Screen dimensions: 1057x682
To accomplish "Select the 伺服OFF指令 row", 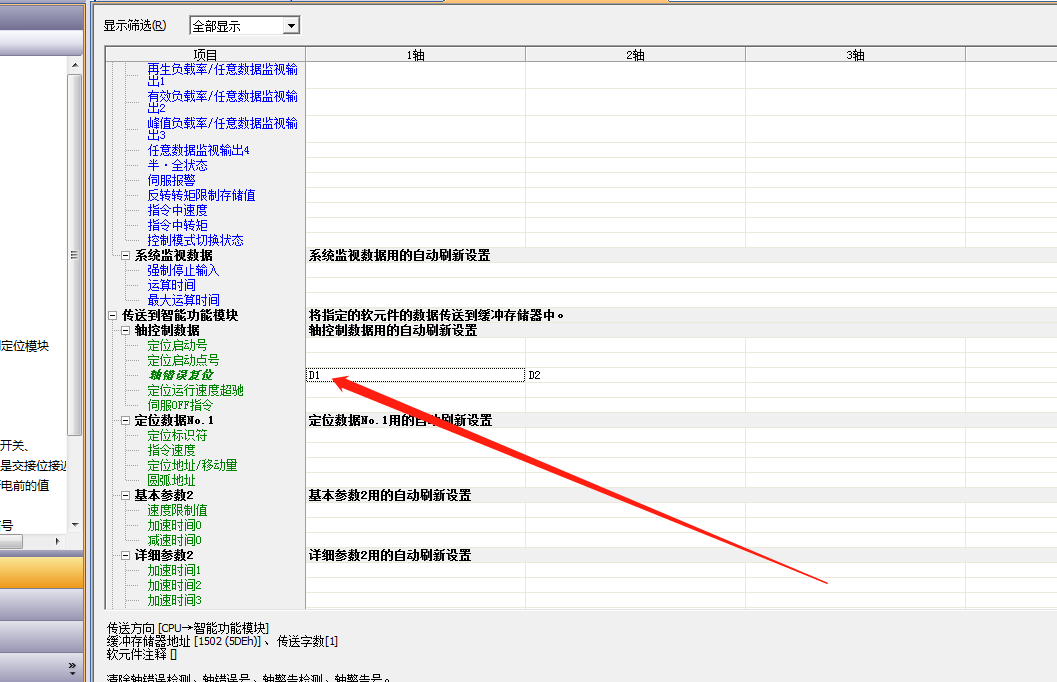I will (180, 405).
